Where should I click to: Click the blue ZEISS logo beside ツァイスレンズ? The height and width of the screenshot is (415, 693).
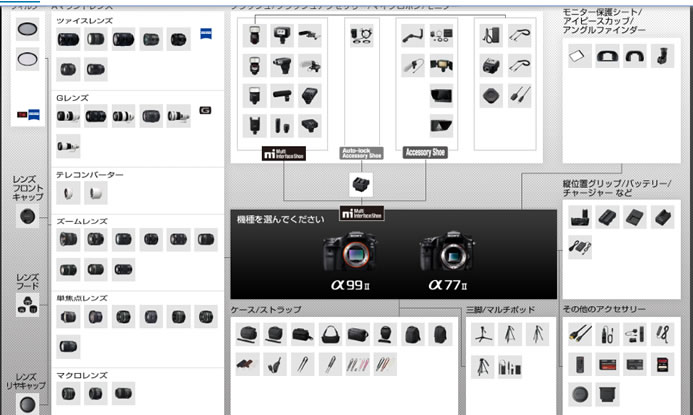(x=206, y=33)
